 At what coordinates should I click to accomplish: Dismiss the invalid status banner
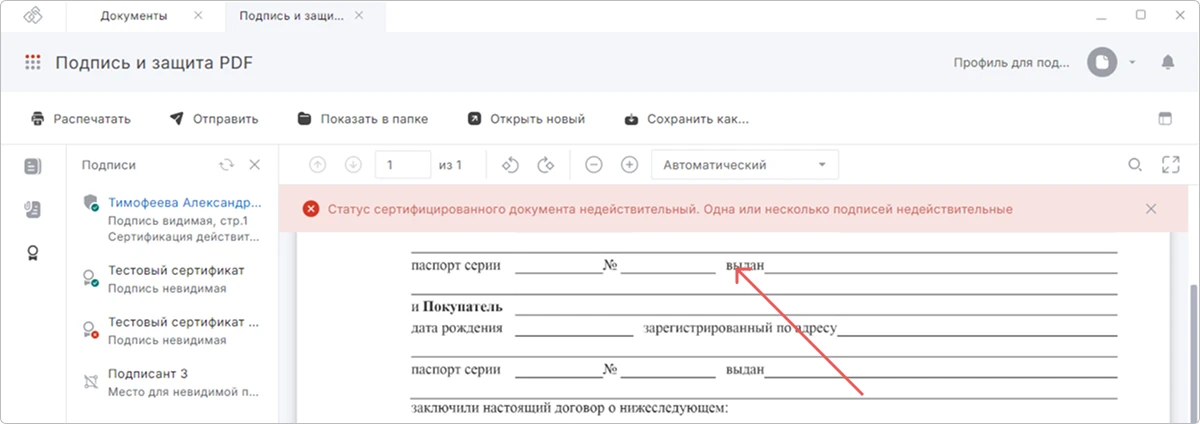click(1151, 209)
